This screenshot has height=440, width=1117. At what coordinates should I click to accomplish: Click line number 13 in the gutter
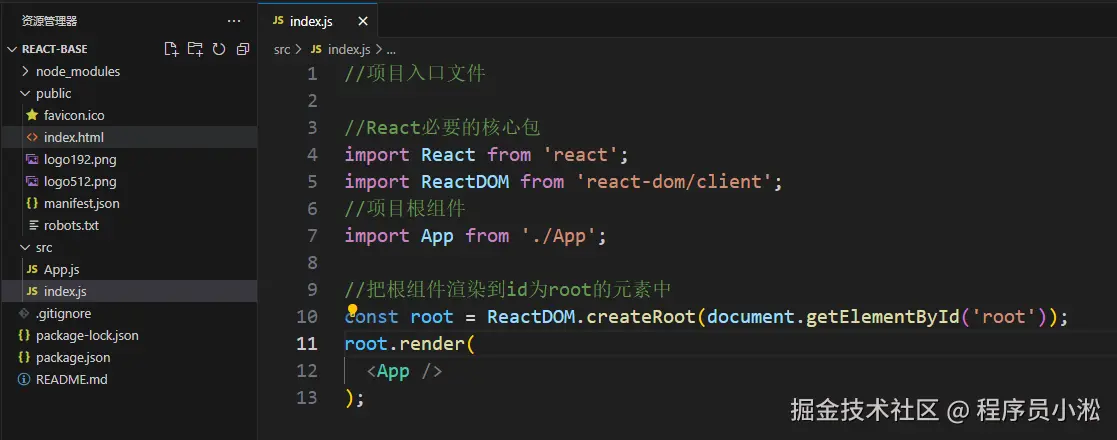(307, 397)
